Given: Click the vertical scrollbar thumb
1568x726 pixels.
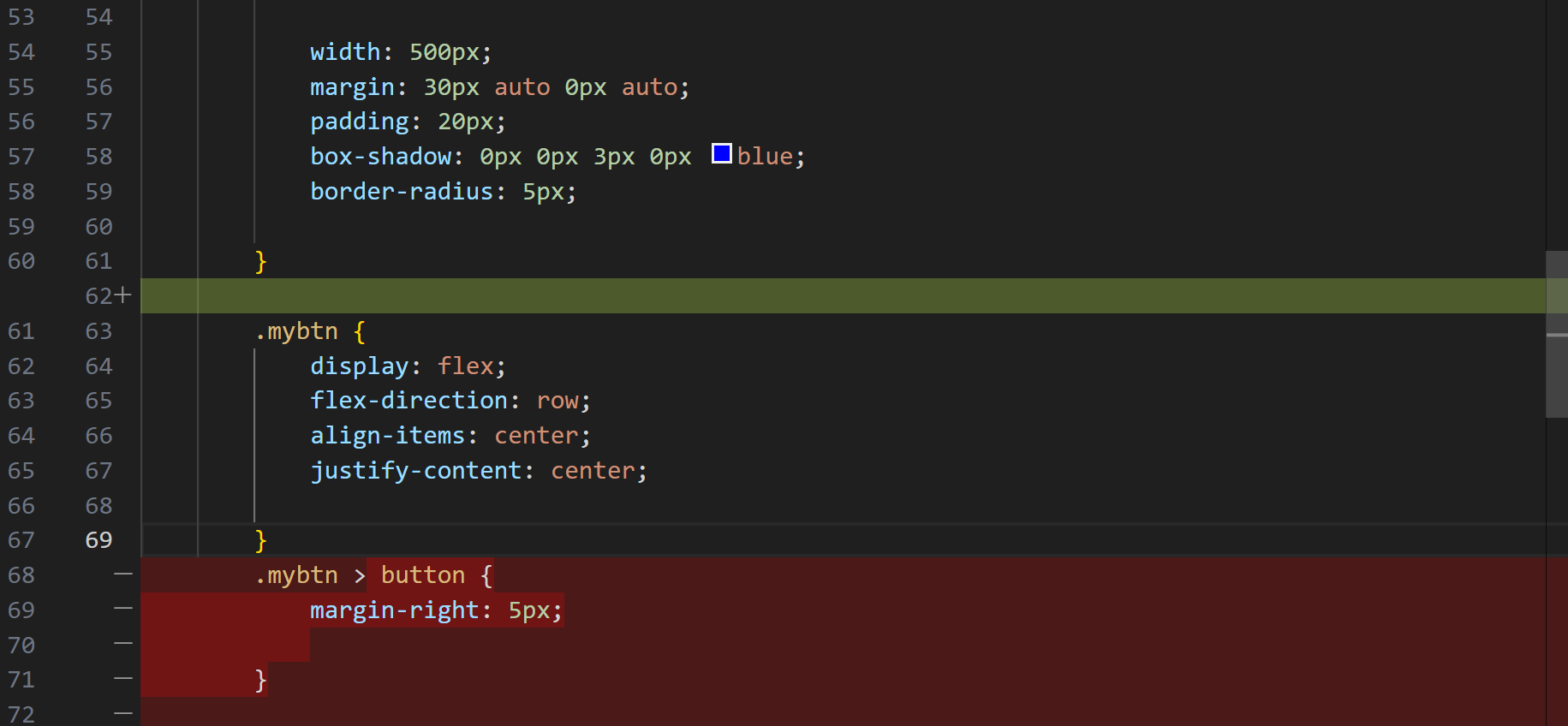Looking at the screenshot, I should (1557, 334).
